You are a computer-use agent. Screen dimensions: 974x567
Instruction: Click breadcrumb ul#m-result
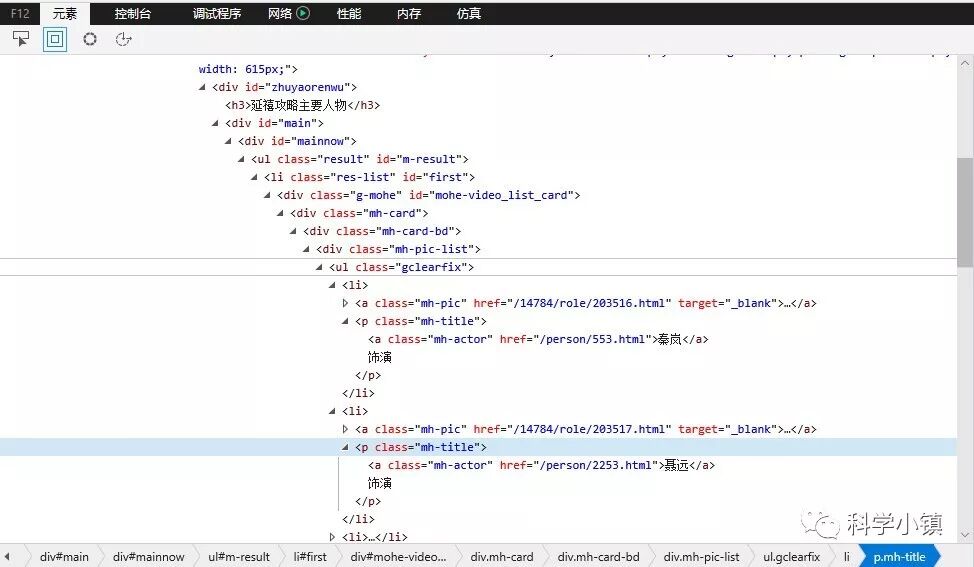(239, 556)
